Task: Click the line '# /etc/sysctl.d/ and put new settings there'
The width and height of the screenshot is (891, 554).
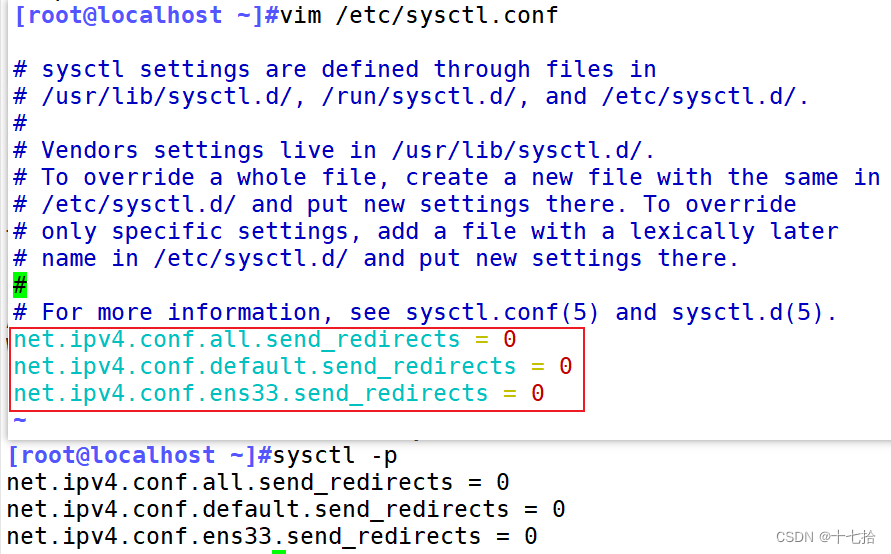Action: (405, 205)
